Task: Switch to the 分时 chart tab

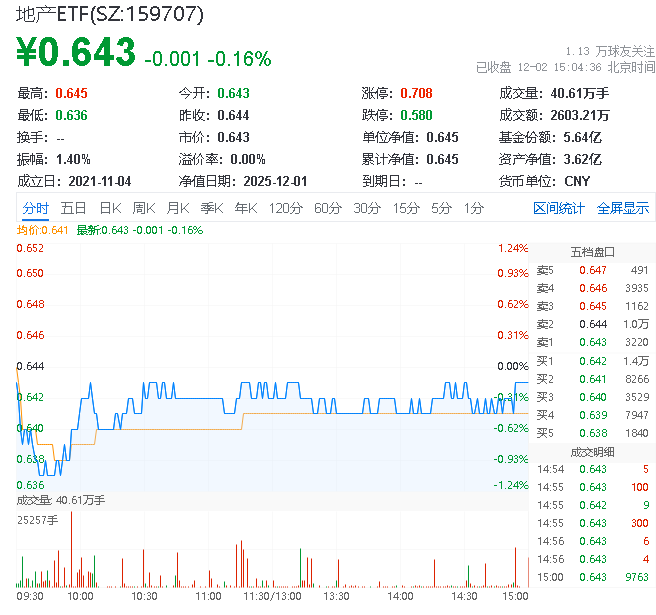Action: [x=35, y=208]
